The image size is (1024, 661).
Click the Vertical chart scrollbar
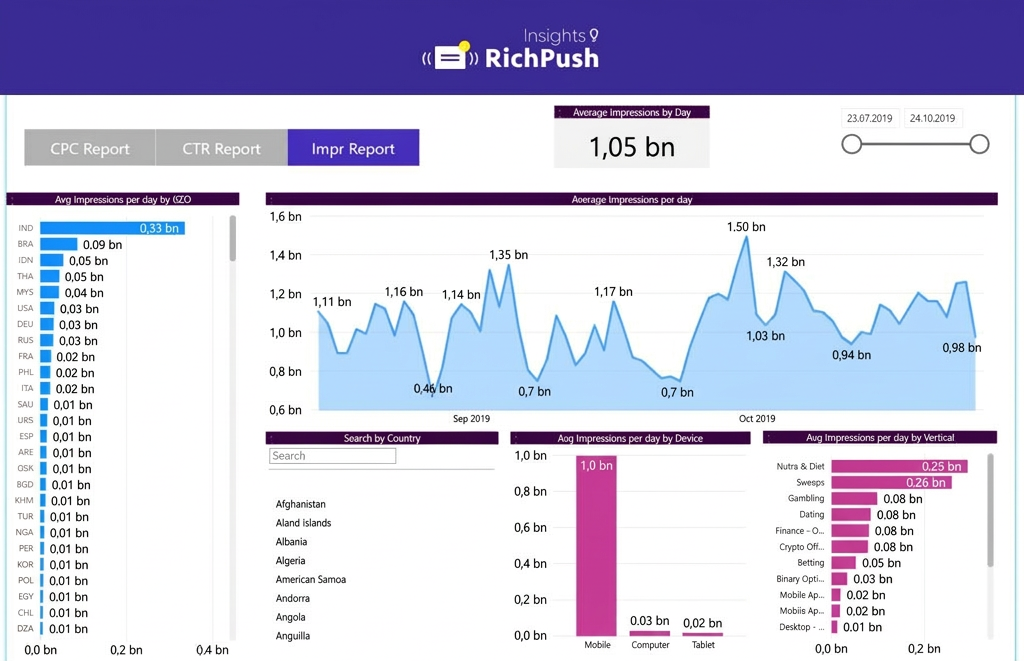point(990,510)
